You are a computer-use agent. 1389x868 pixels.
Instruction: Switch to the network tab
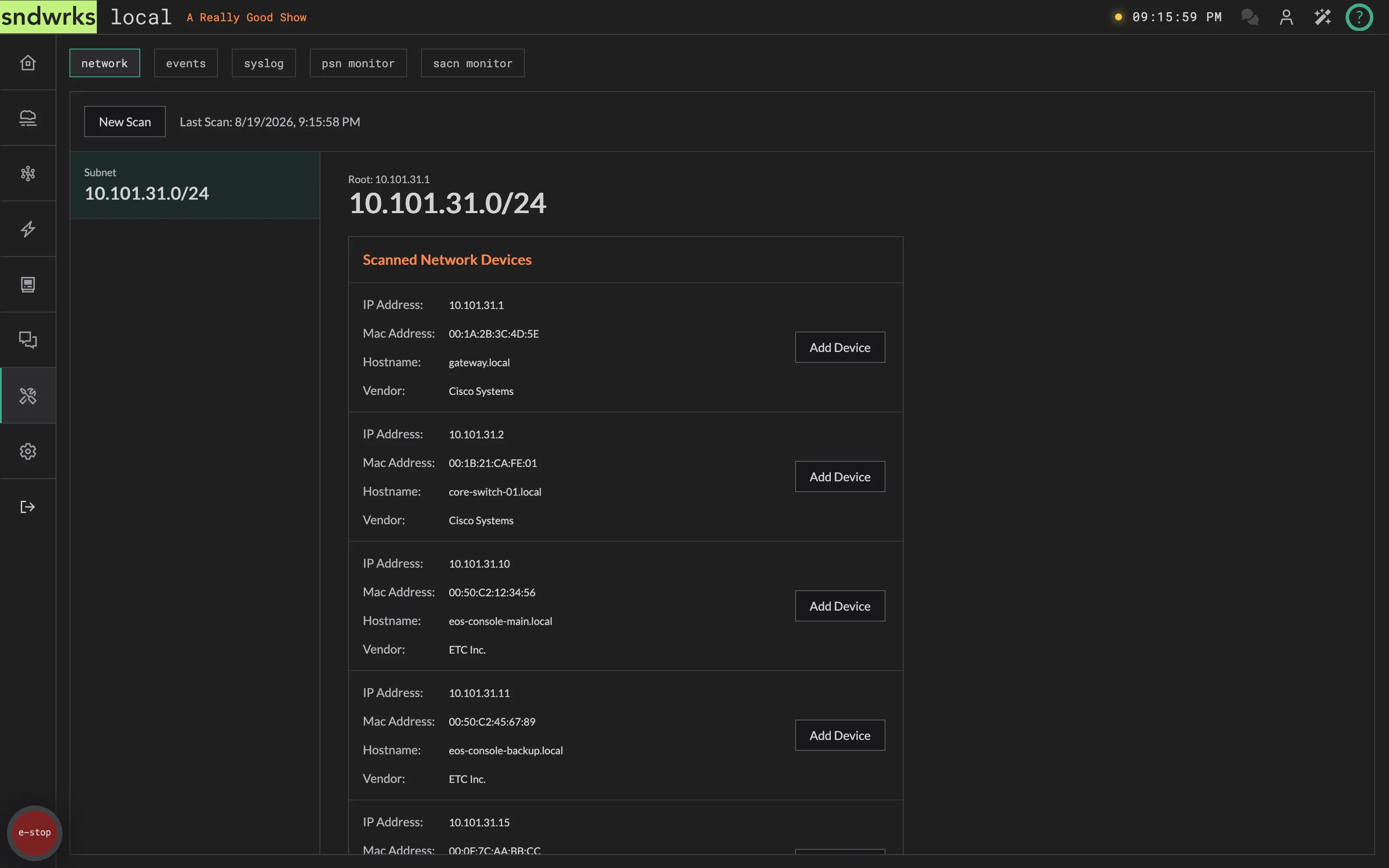[105, 63]
